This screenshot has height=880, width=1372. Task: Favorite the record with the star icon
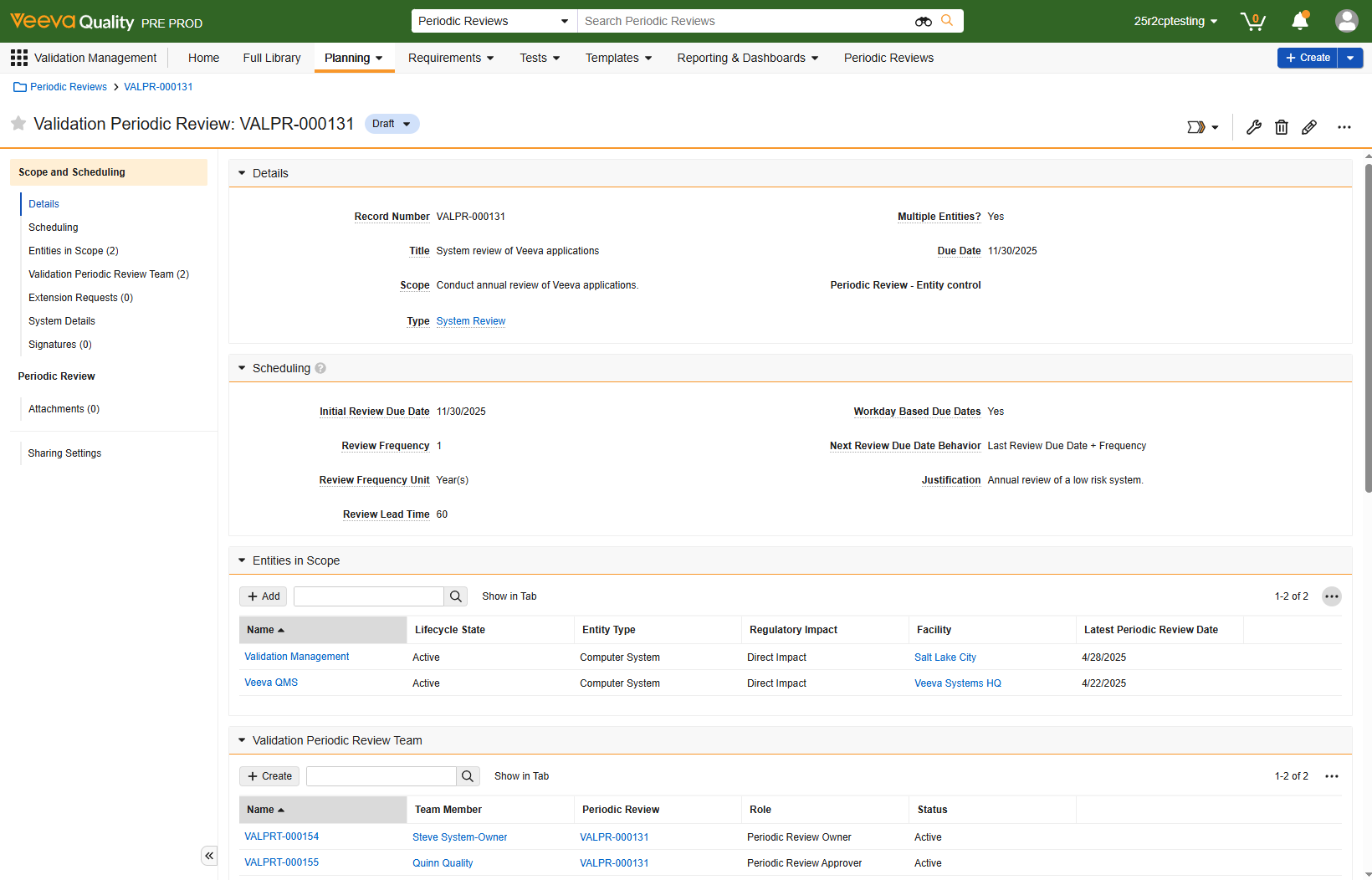point(18,124)
